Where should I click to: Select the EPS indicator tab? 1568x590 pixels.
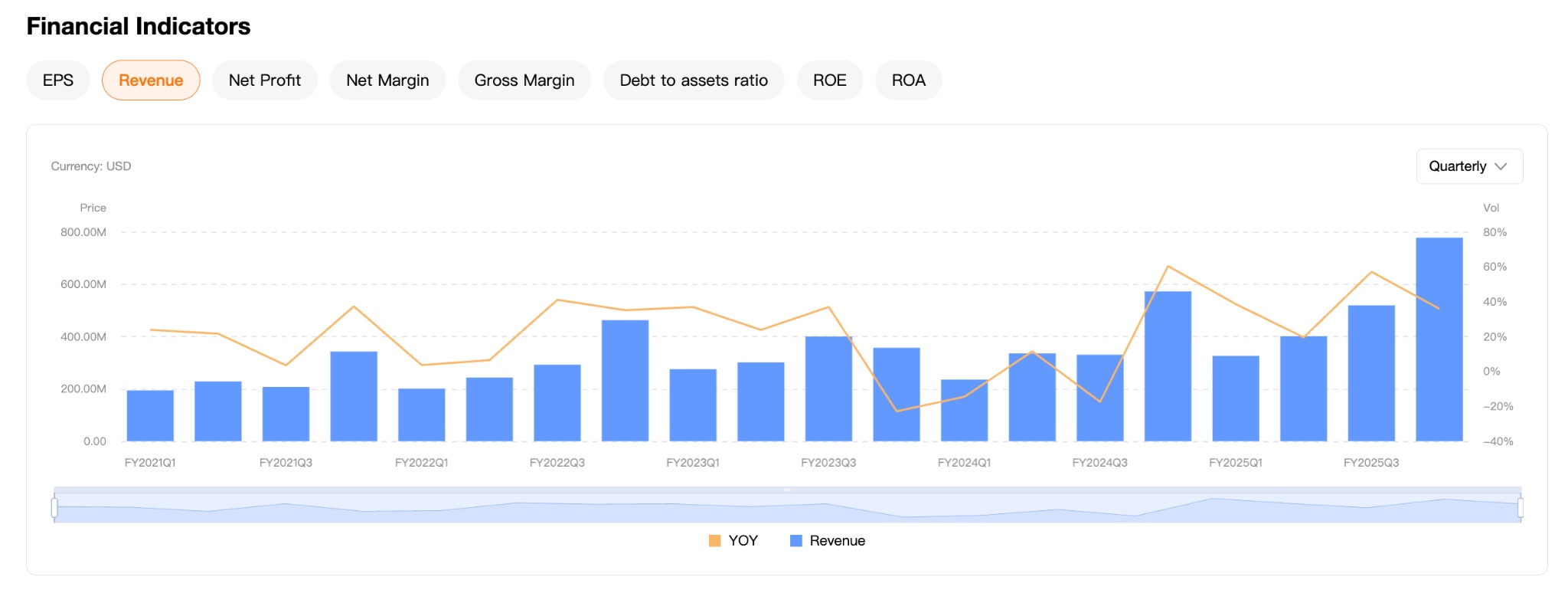click(x=58, y=80)
